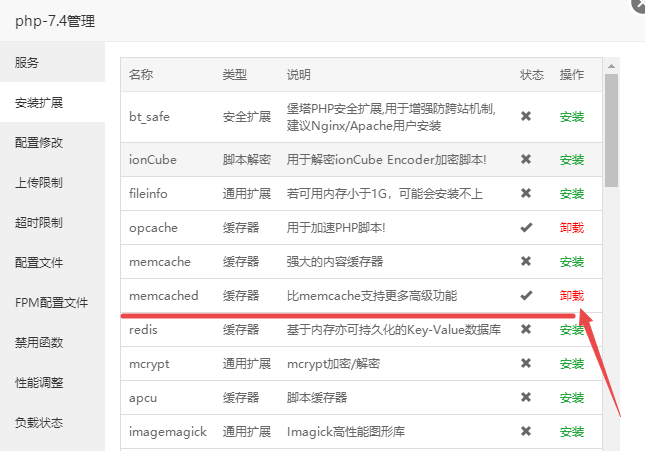Open the 性能调整 tab
This screenshot has width=645, height=451.
point(52,382)
